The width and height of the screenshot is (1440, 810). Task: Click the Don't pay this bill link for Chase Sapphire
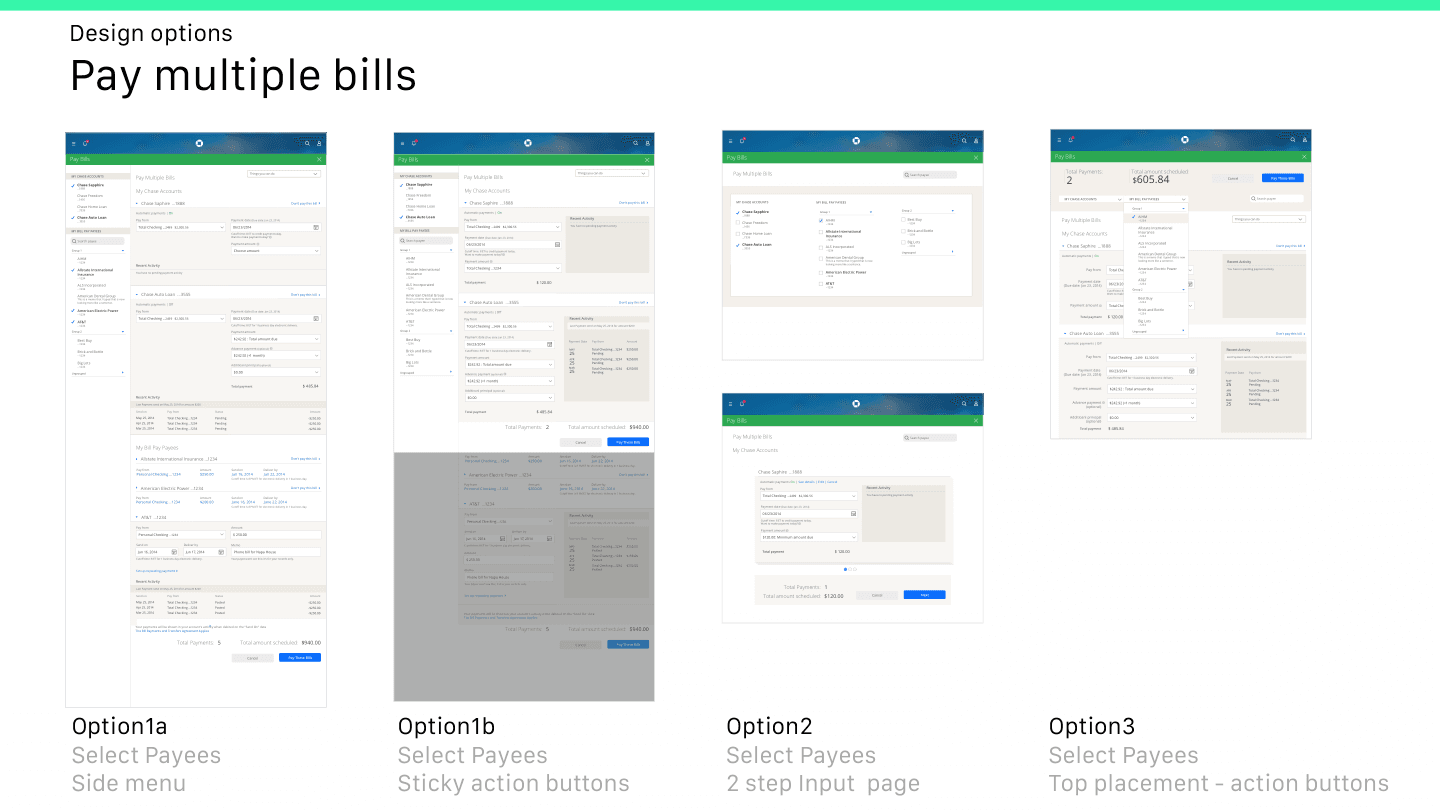(x=306, y=203)
